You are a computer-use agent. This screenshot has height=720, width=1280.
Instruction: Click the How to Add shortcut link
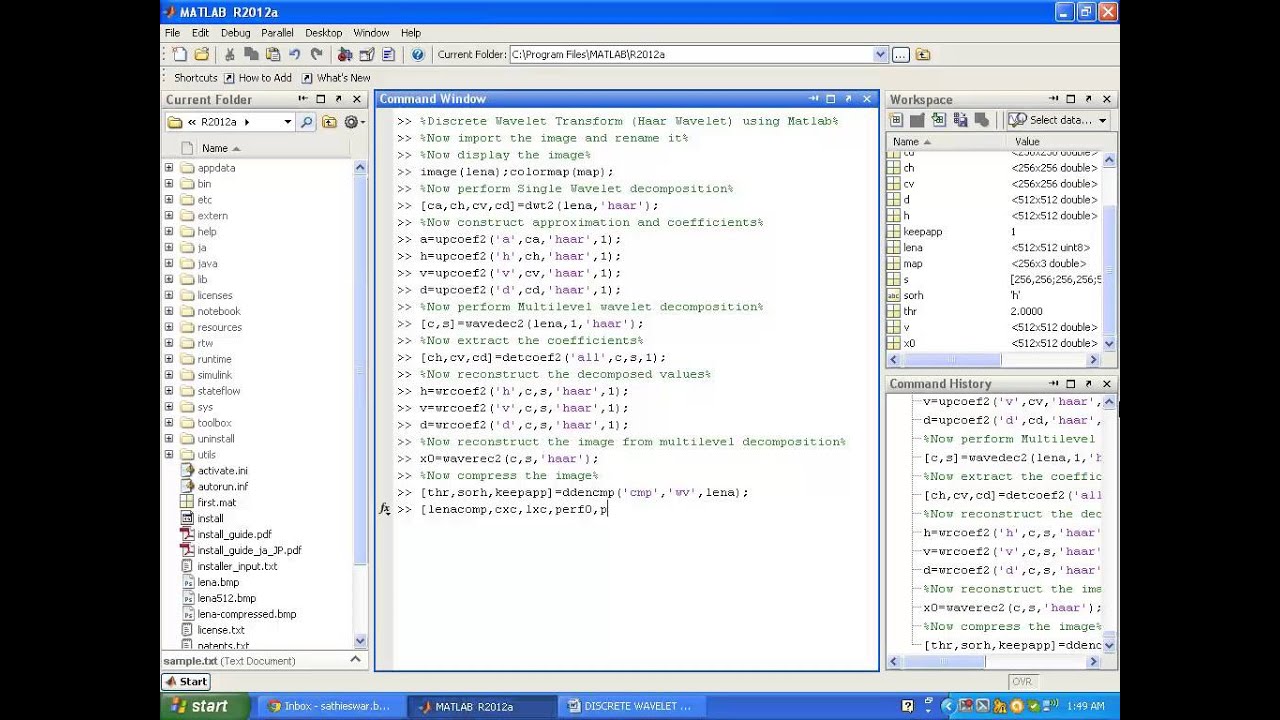click(258, 78)
